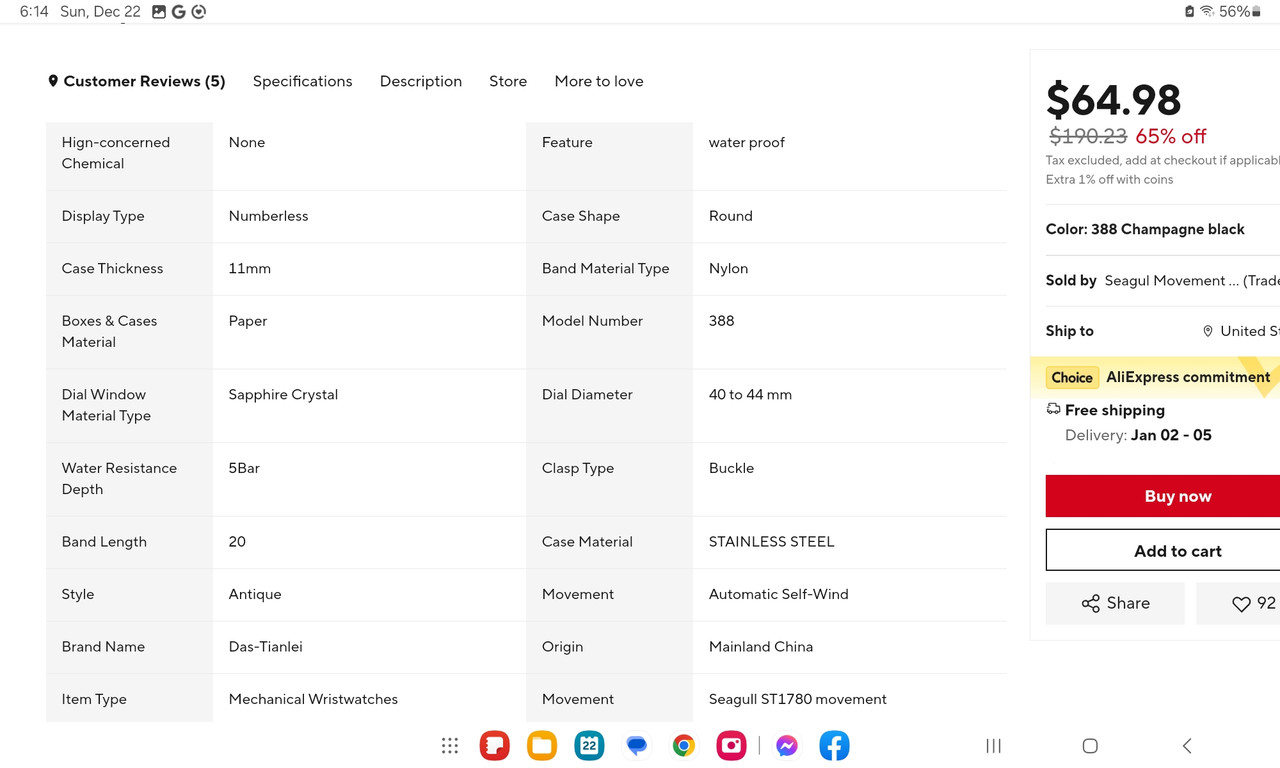Open the Description tab

(421, 81)
